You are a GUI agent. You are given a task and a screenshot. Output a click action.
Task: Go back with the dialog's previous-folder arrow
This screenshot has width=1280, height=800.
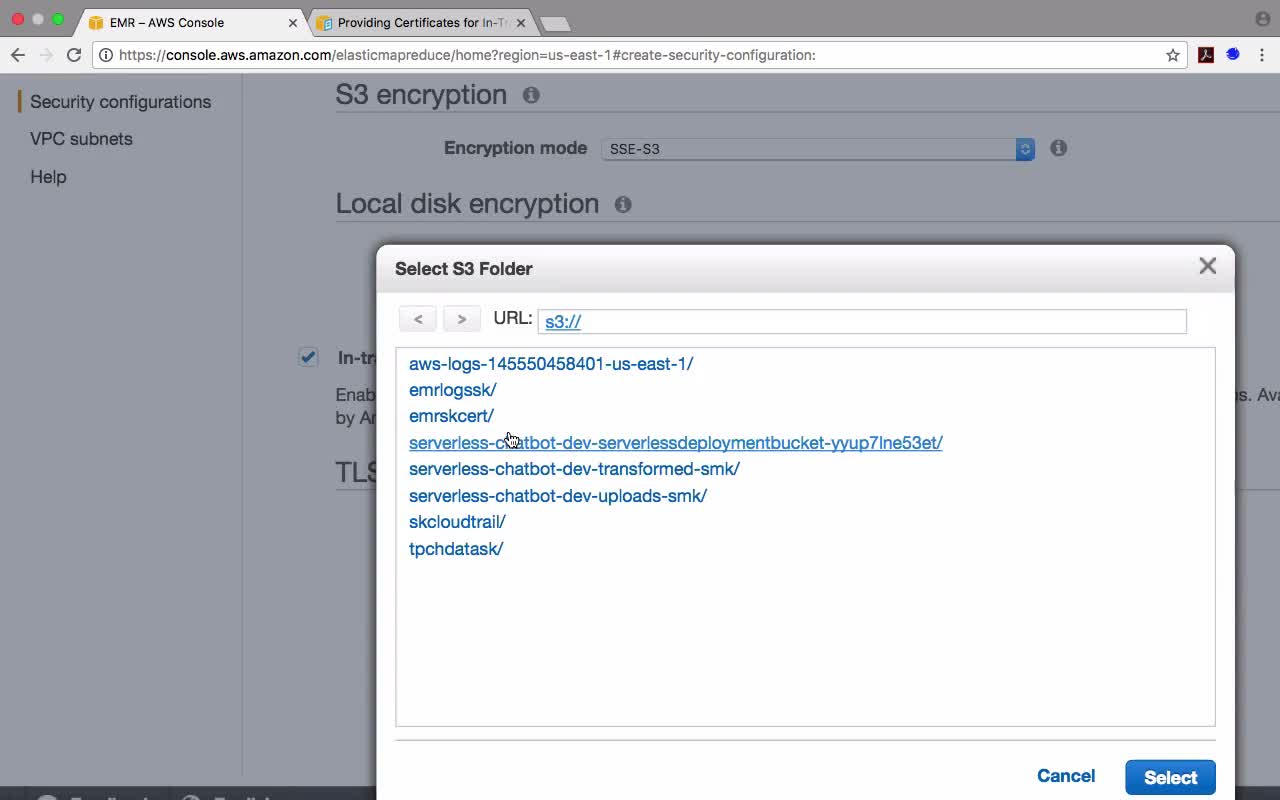418,319
